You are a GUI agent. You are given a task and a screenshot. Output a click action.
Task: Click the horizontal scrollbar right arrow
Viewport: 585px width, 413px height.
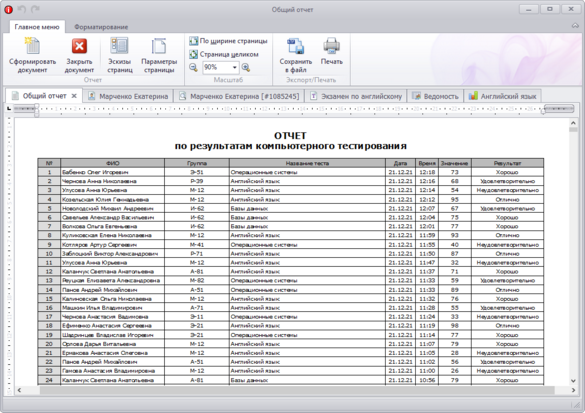(573, 390)
